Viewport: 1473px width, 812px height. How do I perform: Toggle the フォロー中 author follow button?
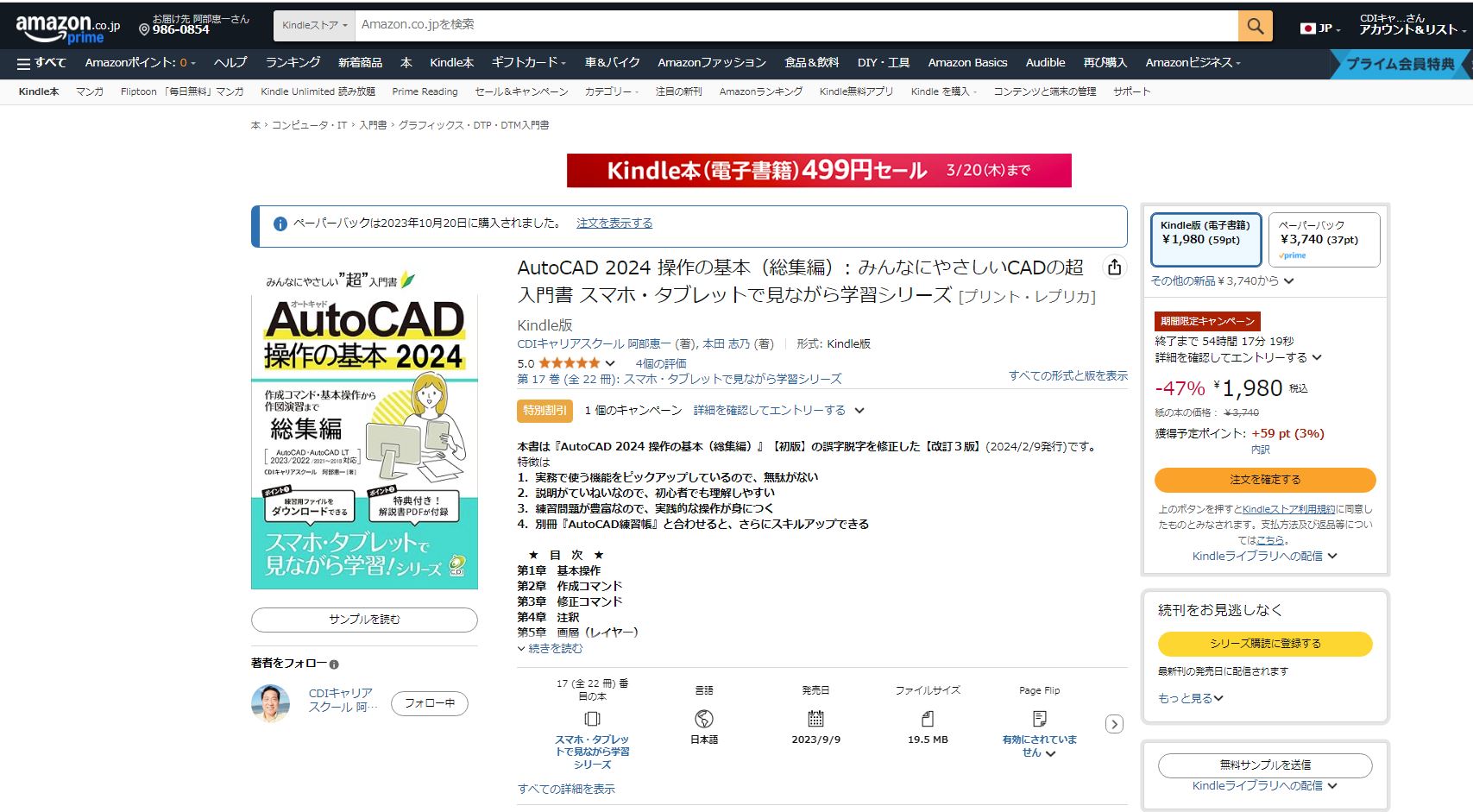click(429, 703)
